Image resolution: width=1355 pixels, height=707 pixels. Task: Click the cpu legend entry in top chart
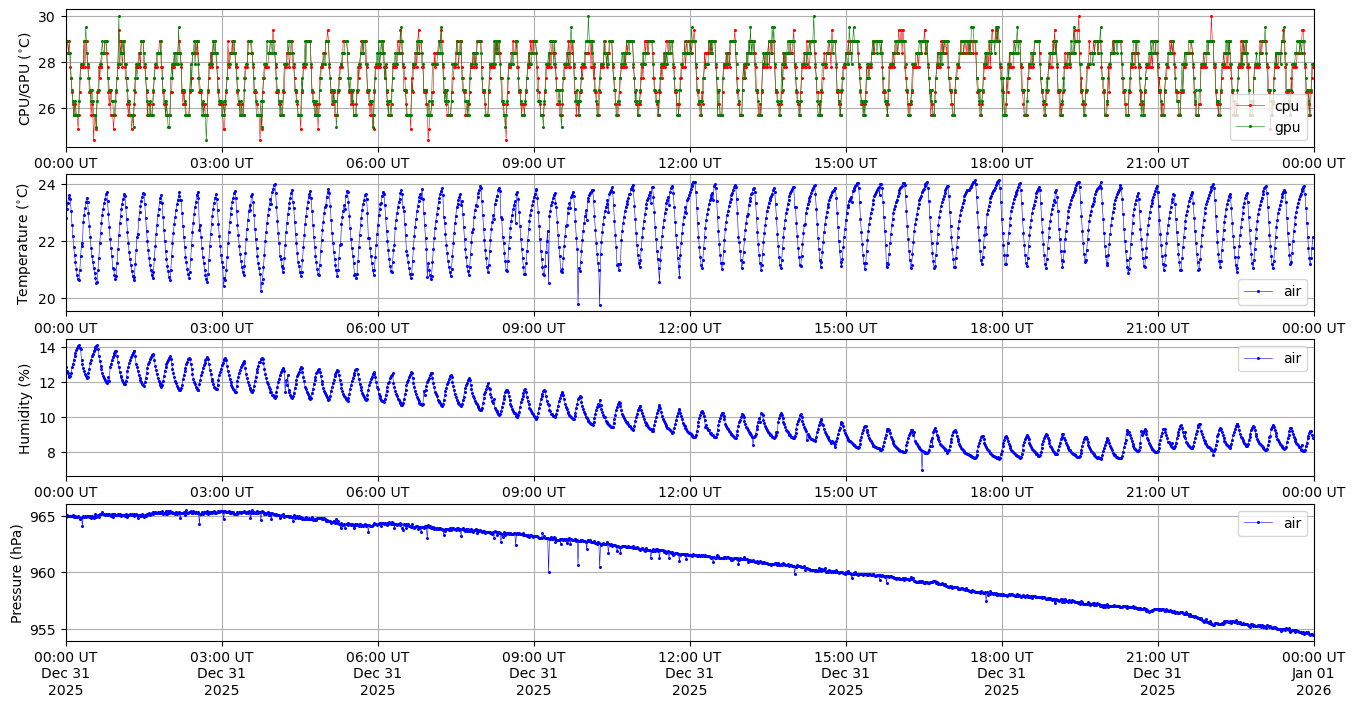pos(1286,106)
